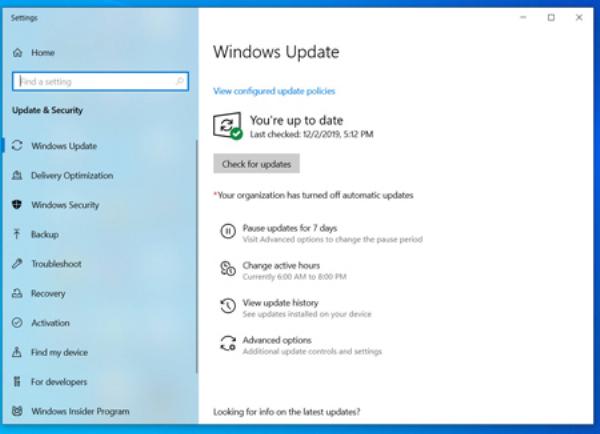Screen dimensions: 600x434
Task: Click the Troubleshoot wrench icon
Action: 17,264
